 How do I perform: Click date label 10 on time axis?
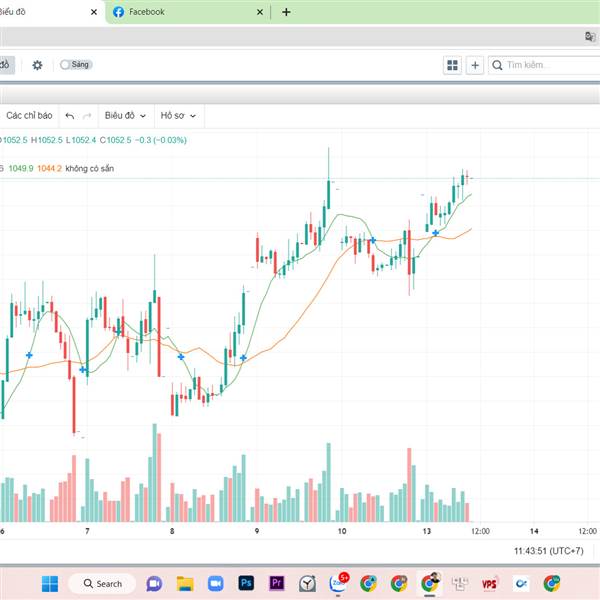click(342, 531)
